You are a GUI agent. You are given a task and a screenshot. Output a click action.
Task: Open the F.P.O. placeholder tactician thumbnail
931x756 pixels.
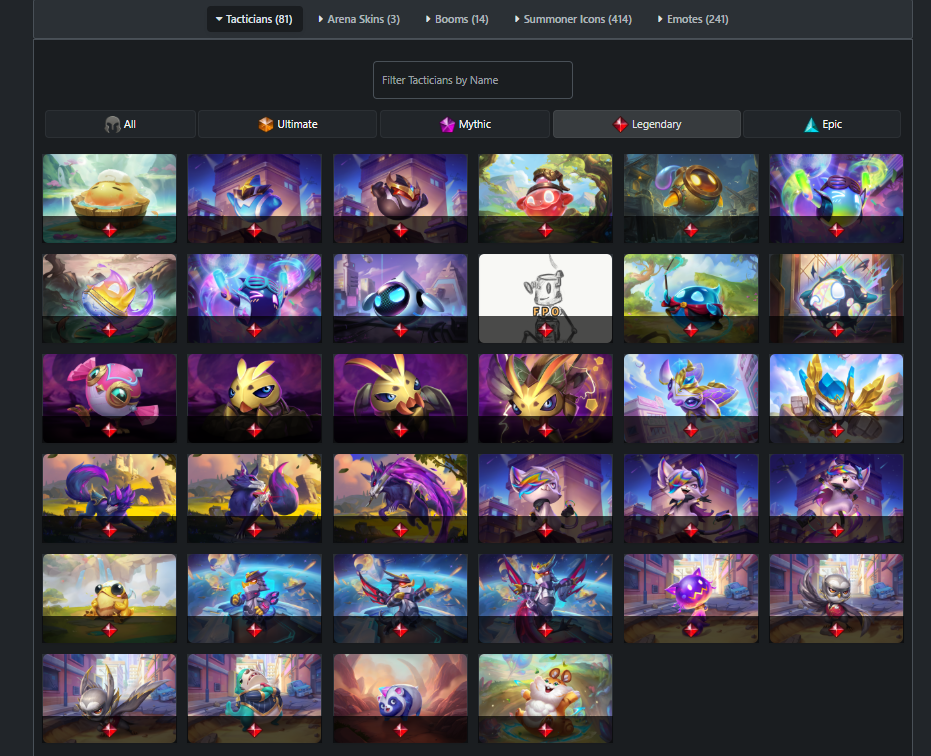coord(545,298)
